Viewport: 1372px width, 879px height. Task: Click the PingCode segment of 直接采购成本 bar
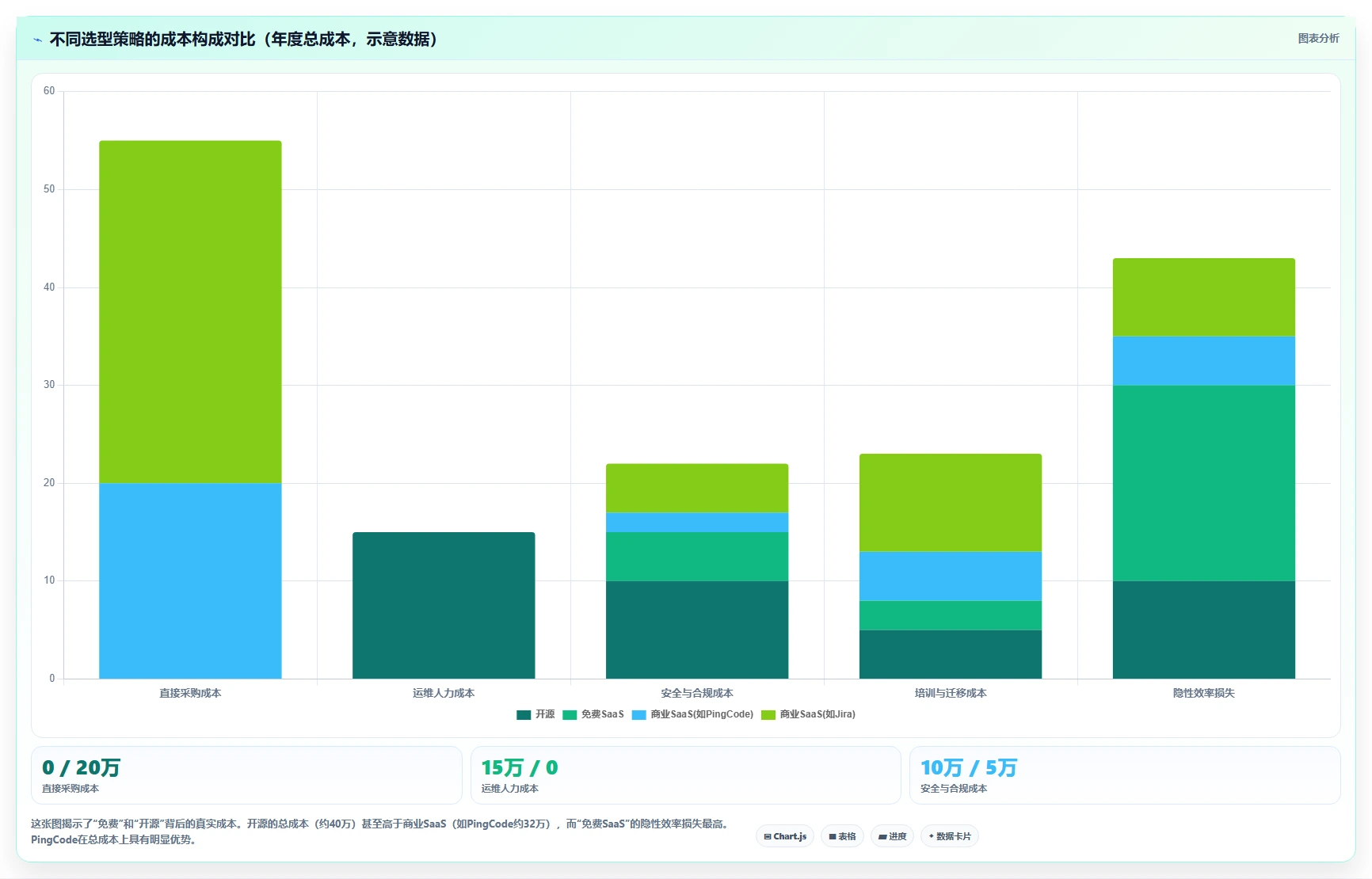coord(190,580)
